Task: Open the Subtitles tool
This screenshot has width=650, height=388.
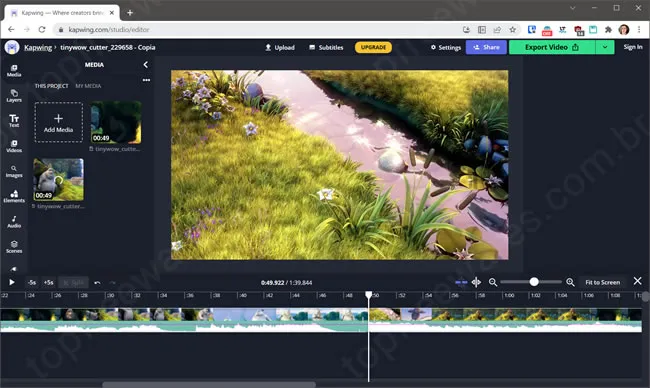Action: (326, 47)
